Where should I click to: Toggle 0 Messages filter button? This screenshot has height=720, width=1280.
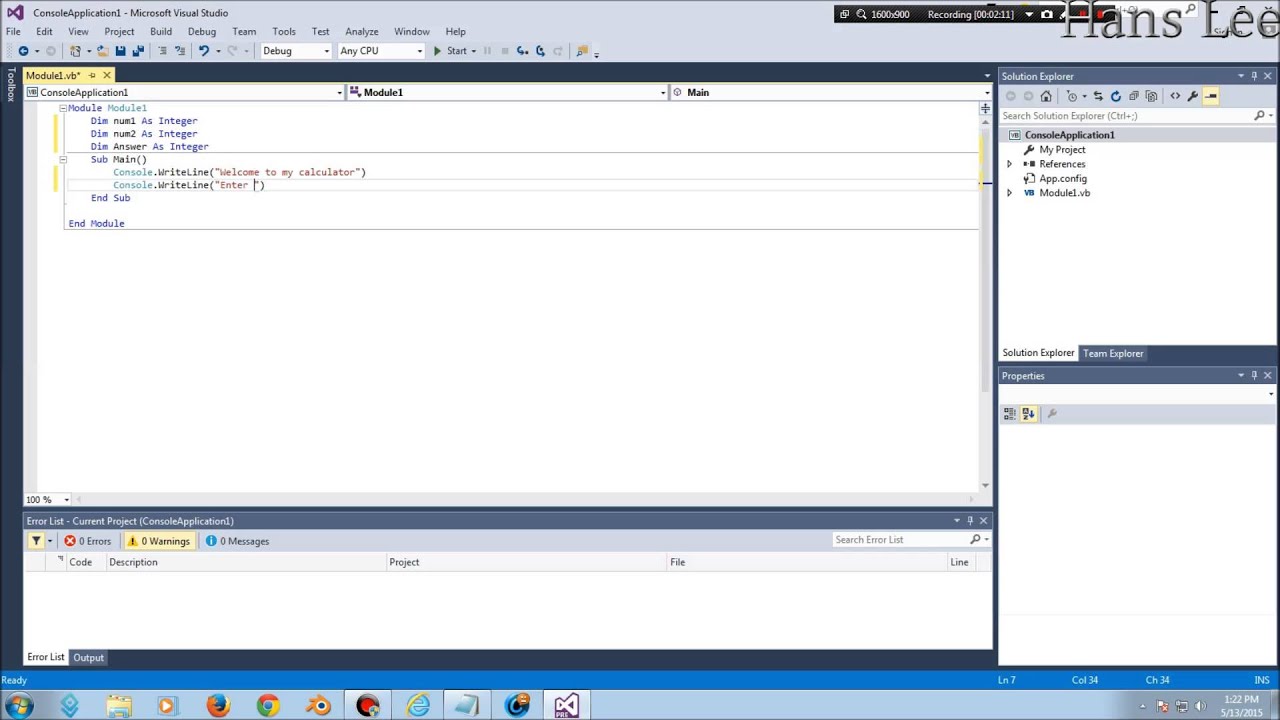237,541
